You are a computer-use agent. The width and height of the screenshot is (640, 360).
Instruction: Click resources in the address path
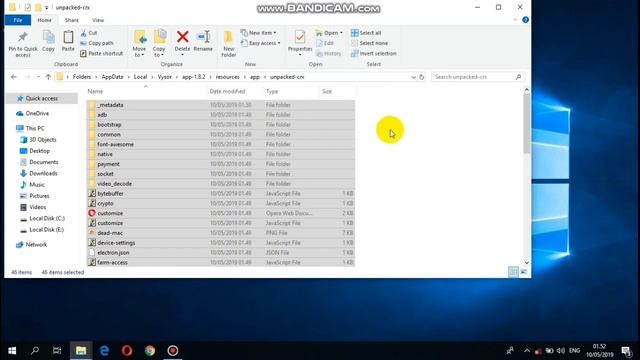click(x=227, y=77)
